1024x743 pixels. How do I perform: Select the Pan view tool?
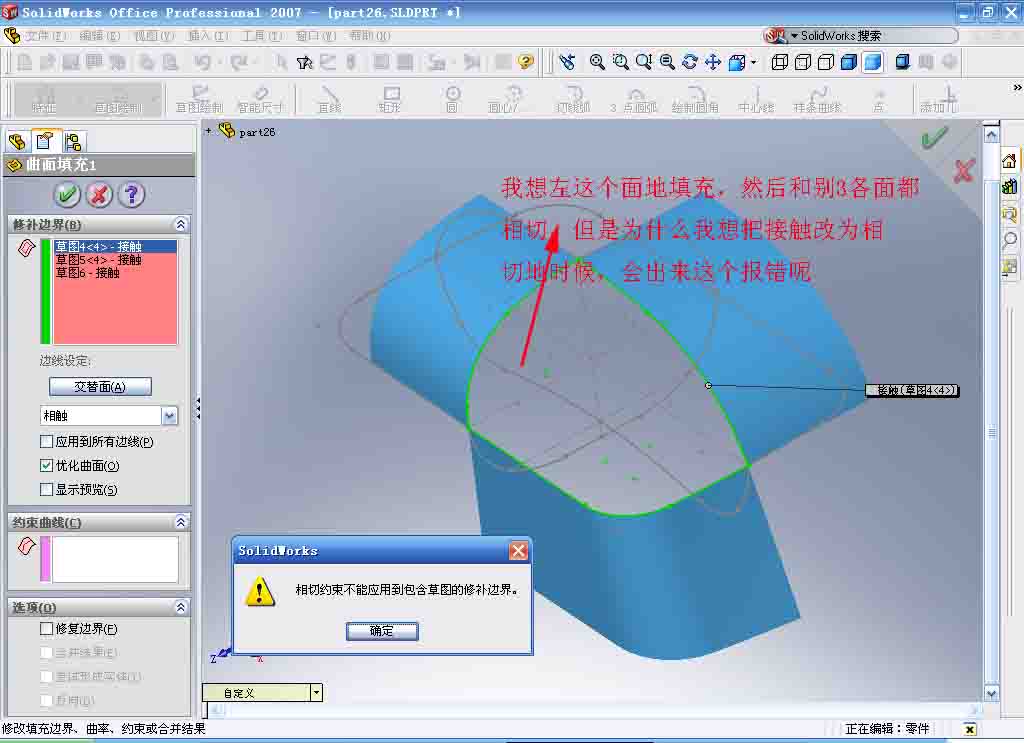[x=712, y=62]
